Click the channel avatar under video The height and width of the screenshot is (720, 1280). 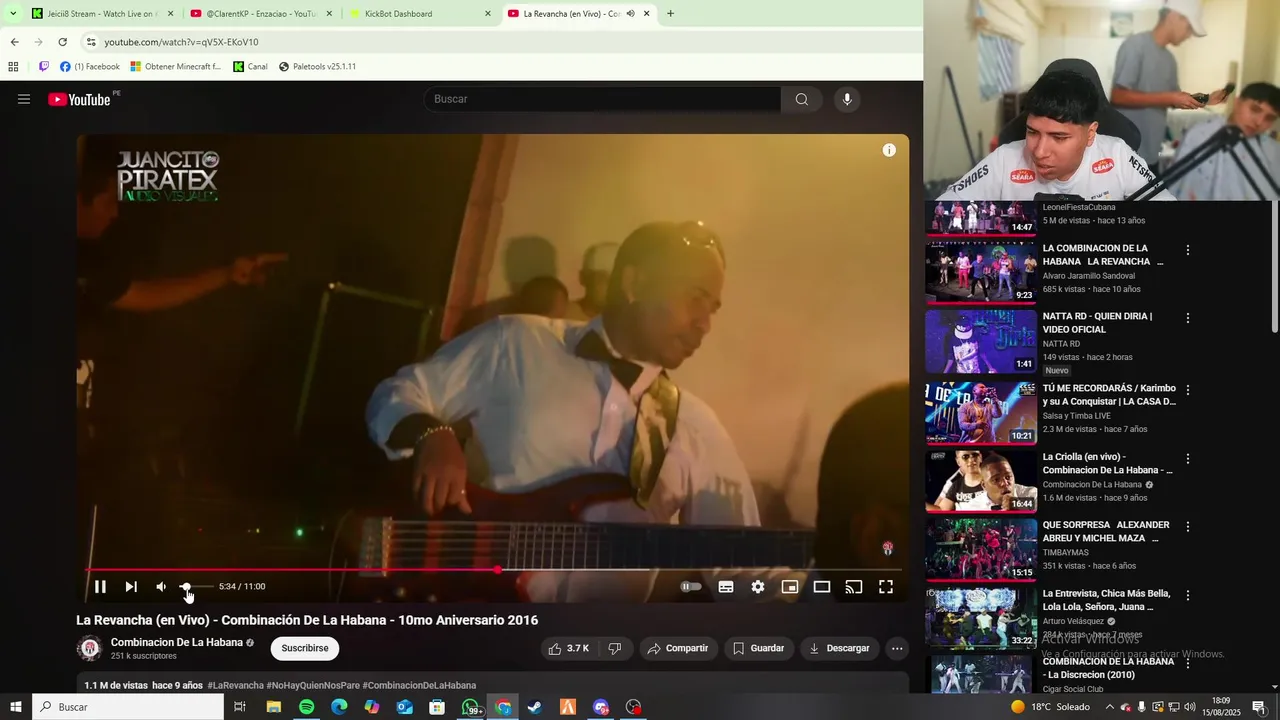pos(90,648)
